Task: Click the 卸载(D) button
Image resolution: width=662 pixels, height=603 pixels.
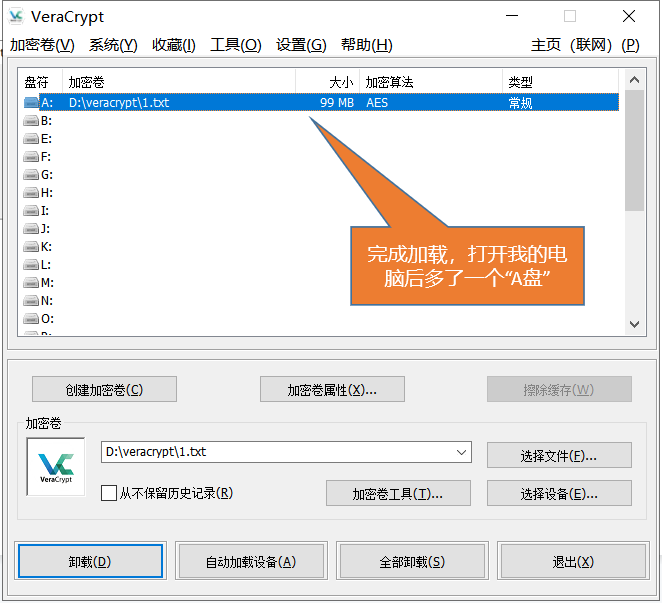Action: pyautogui.click(x=90, y=561)
